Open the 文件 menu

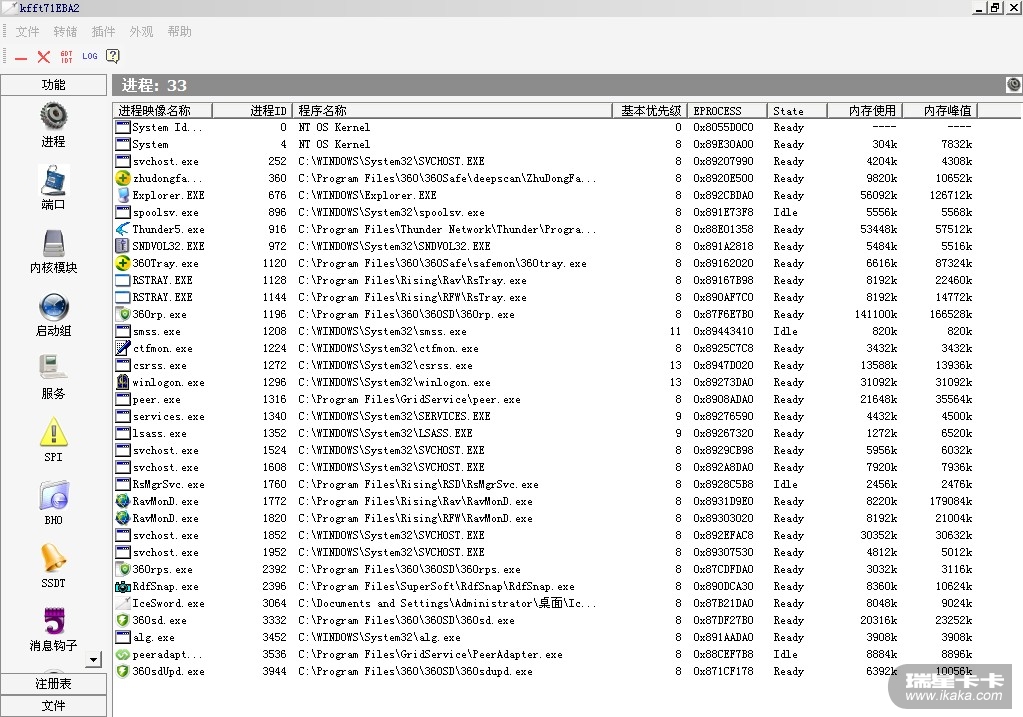pos(27,31)
